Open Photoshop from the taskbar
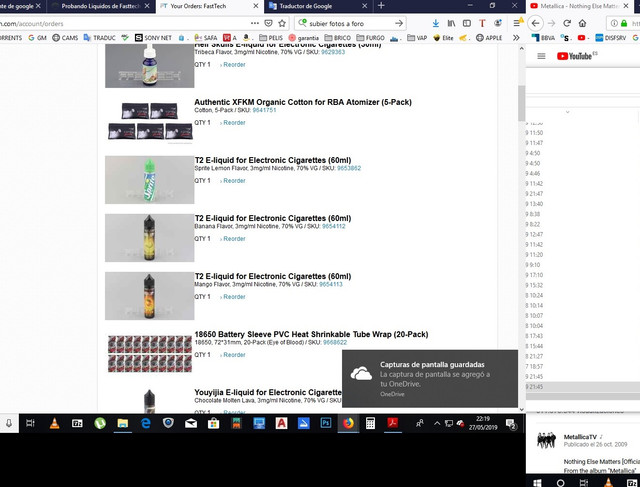The image size is (640, 487). pyautogui.click(x=325, y=423)
